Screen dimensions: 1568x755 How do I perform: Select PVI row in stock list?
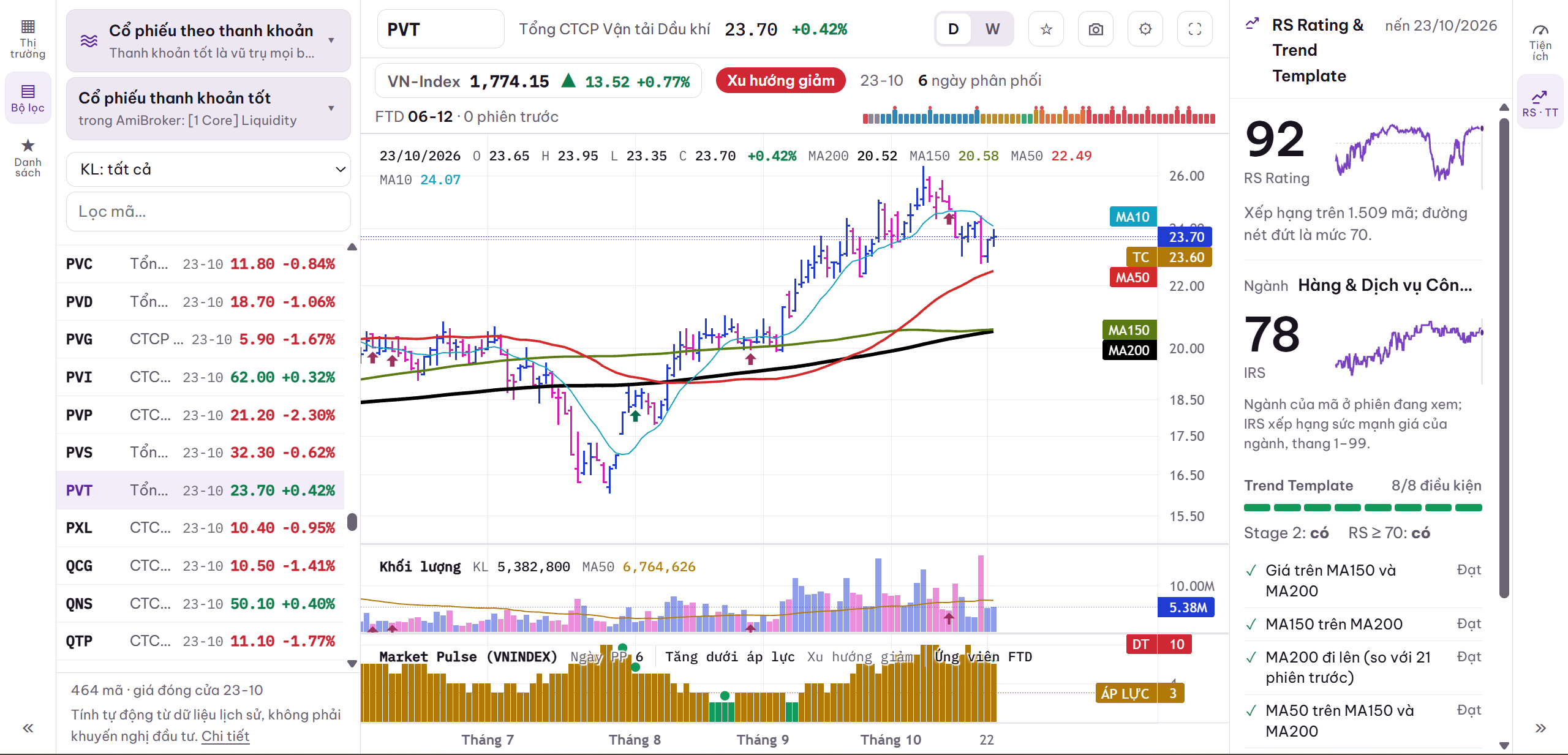coord(200,377)
